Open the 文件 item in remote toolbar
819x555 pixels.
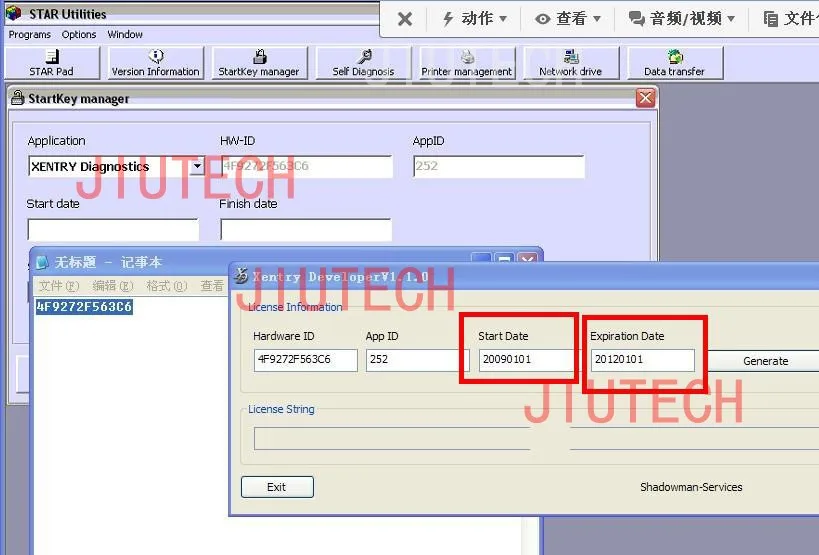(x=790, y=19)
